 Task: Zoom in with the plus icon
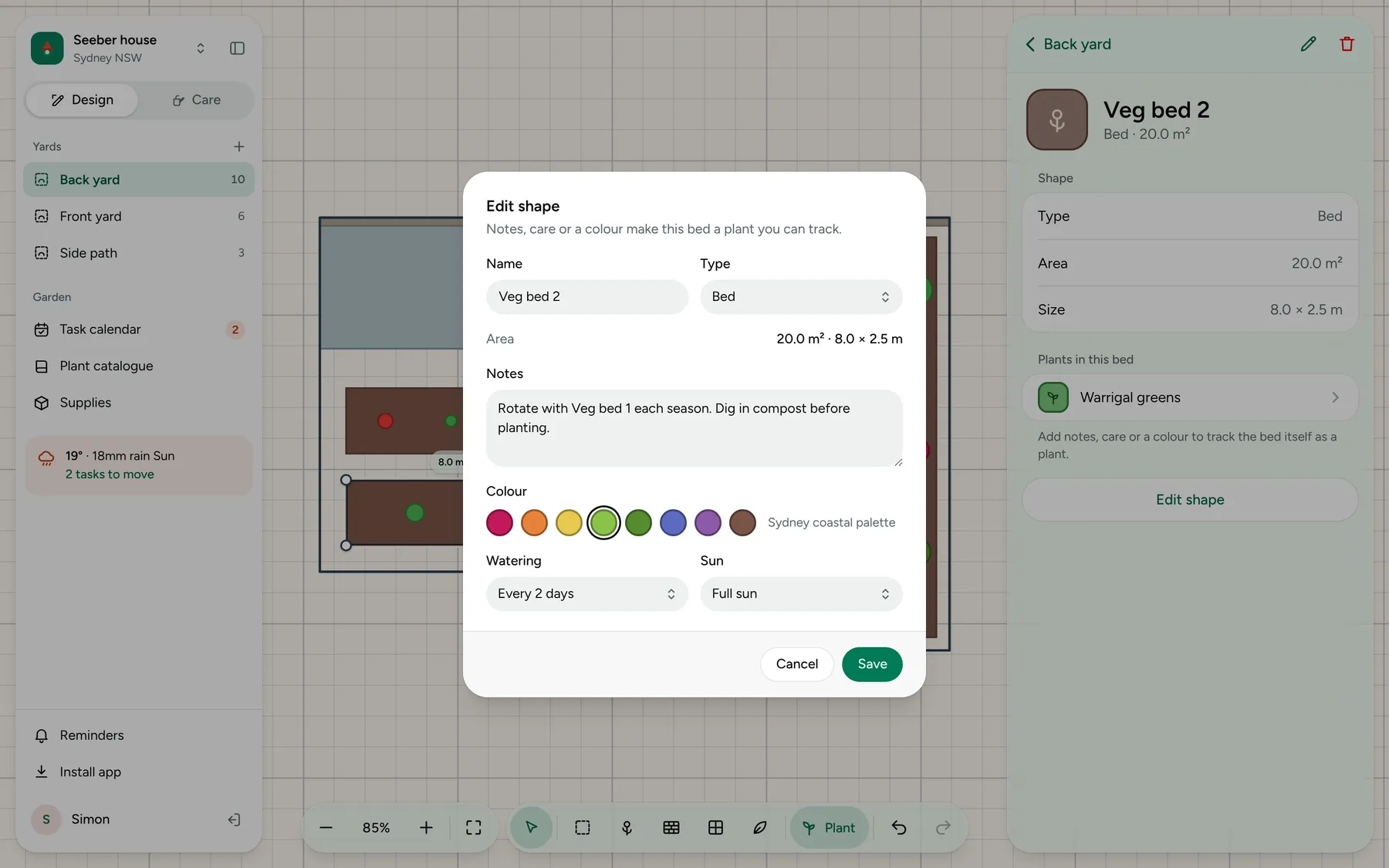point(426,827)
